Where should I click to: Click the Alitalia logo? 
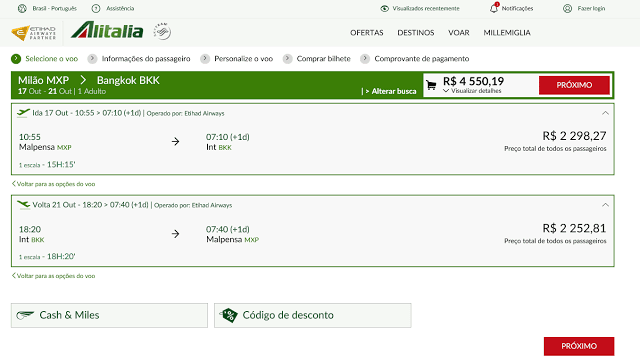coord(107,31)
